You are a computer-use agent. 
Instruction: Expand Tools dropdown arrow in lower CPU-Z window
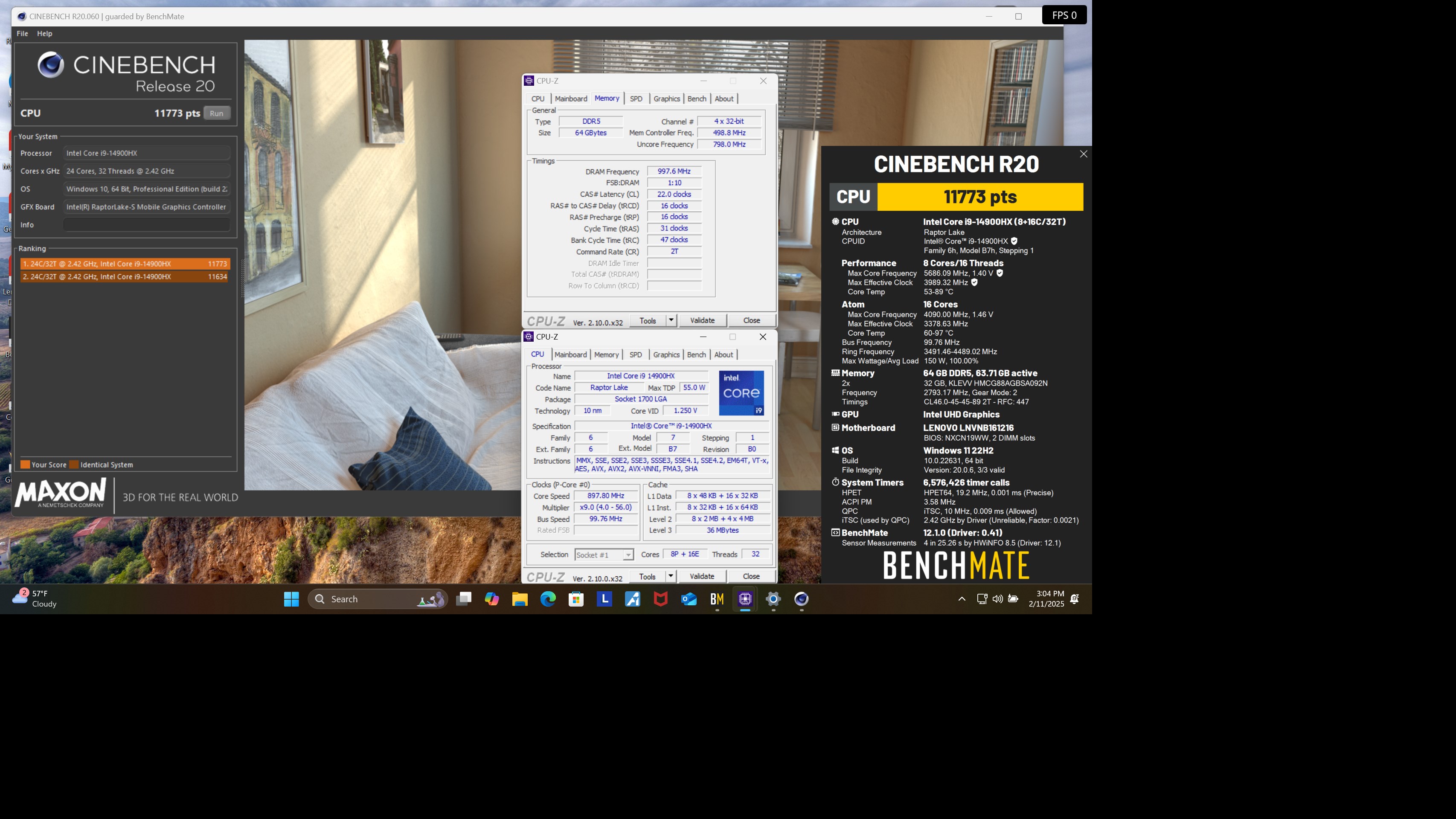click(x=670, y=577)
